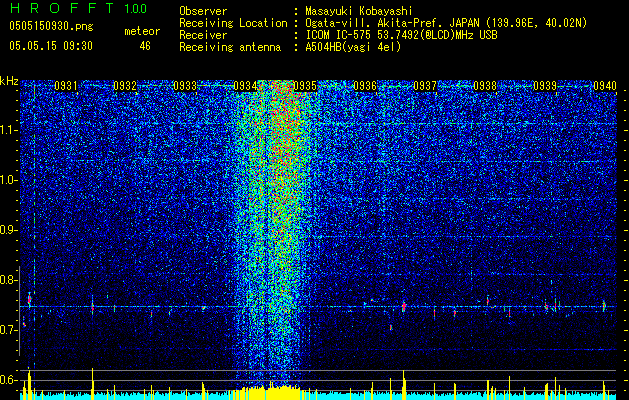The image size is (629, 400).
Task: Click the date stamp 05.05.15 09:30
Action: [x=51, y=46]
